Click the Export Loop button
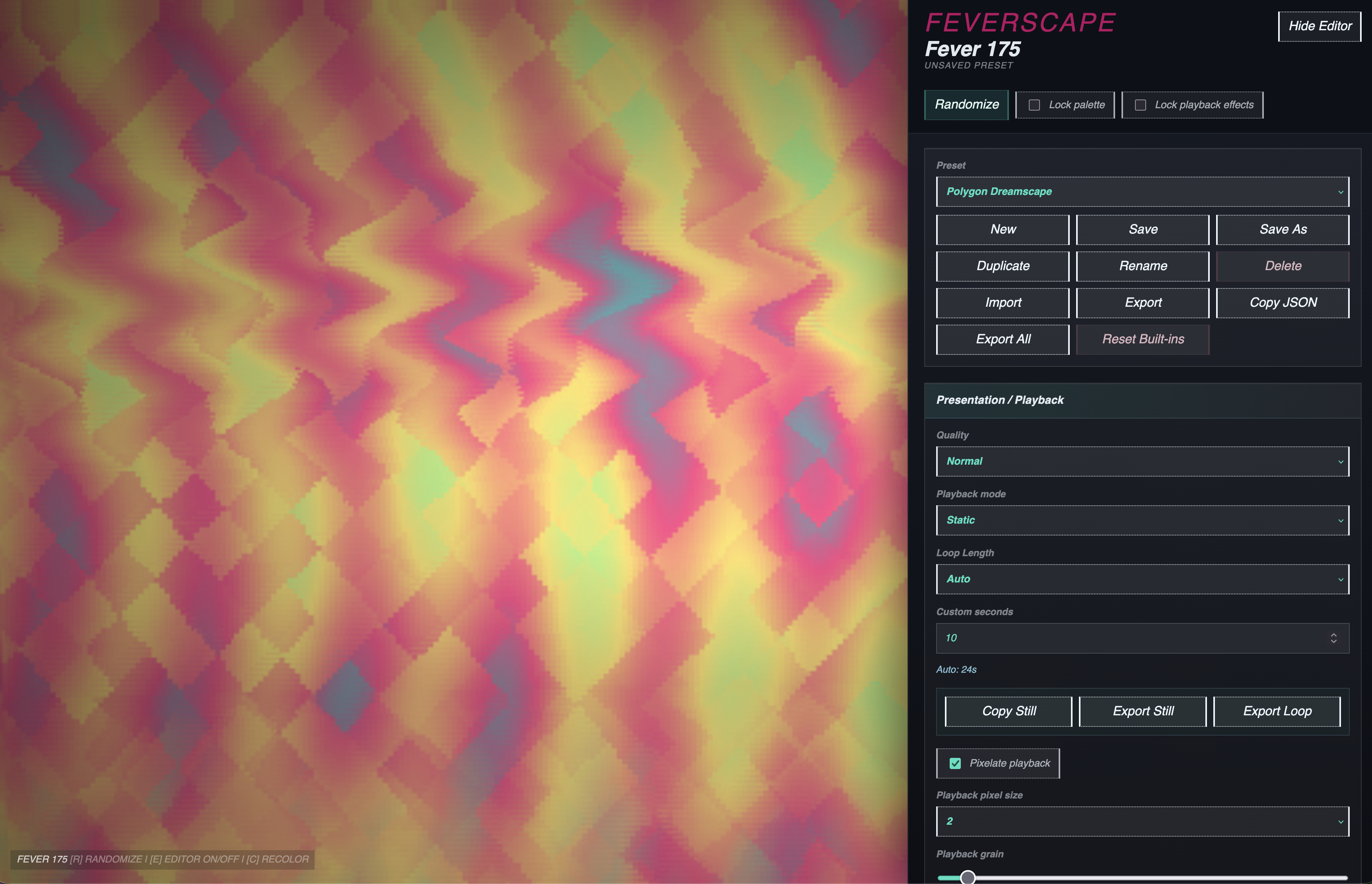The image size is (1372, 884). pos(1277,712)
